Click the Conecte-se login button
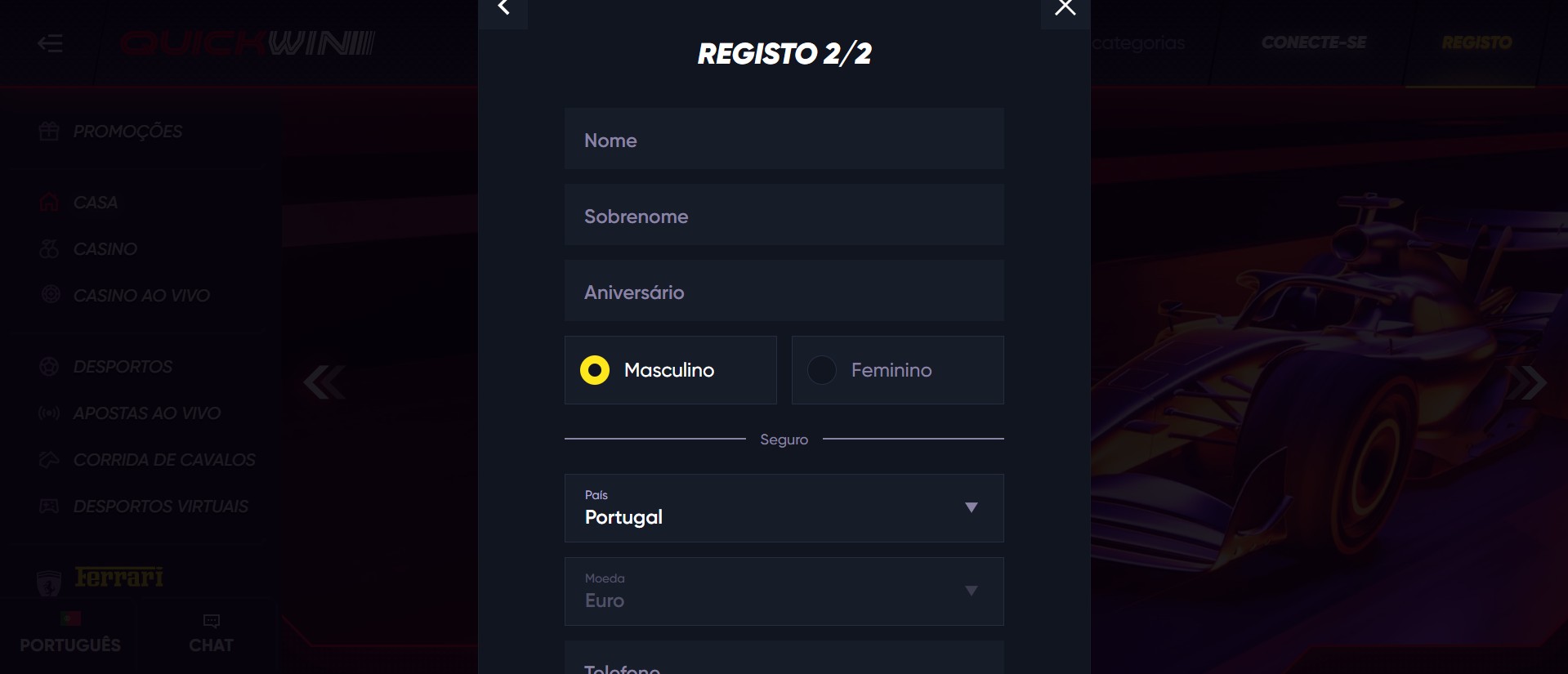Image resolution: width=1568 pixels, height=674 pixels. coord(1313,42)
